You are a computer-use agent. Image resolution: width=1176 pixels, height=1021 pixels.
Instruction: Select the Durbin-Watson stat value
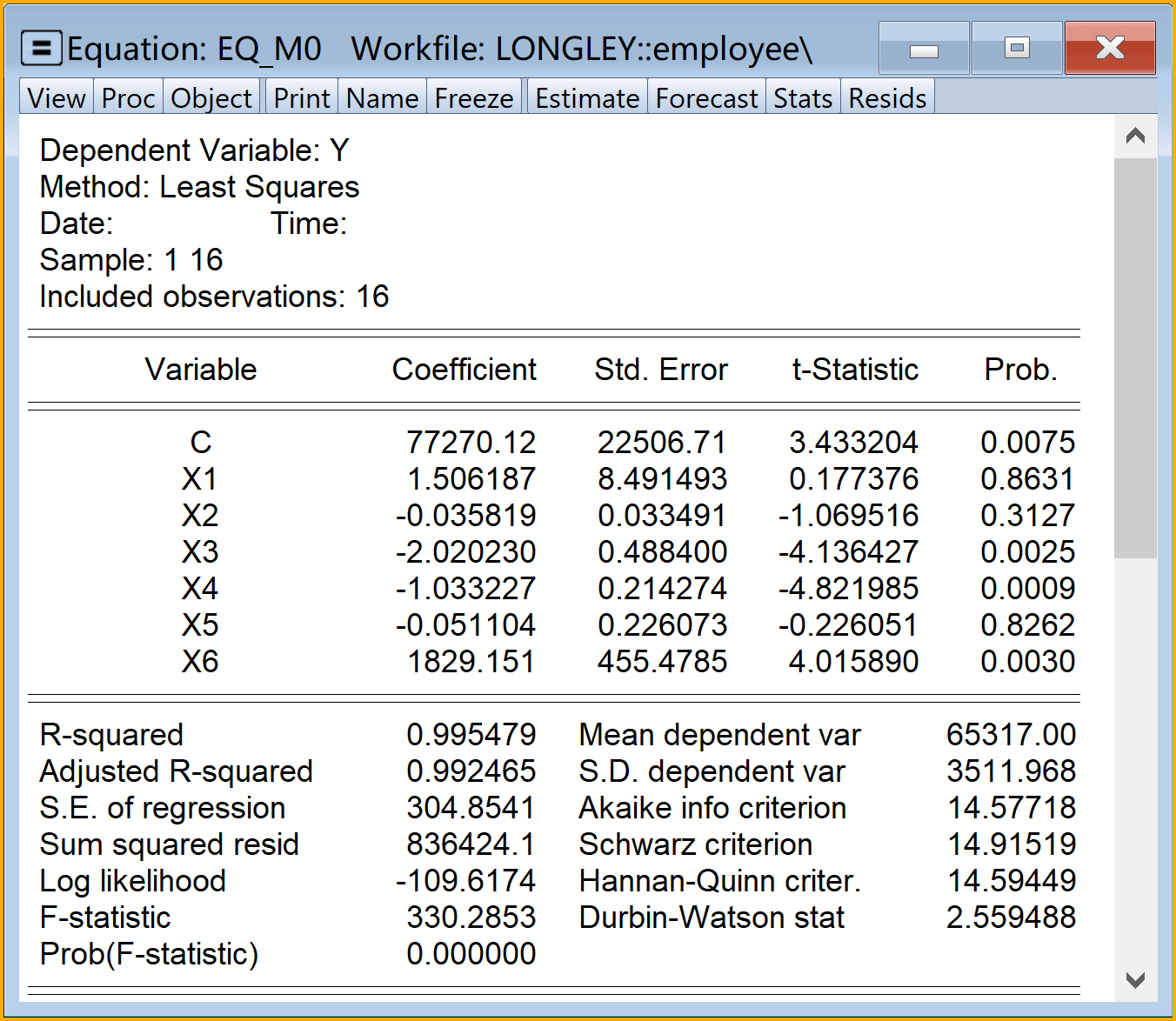tap(1011, 918)
